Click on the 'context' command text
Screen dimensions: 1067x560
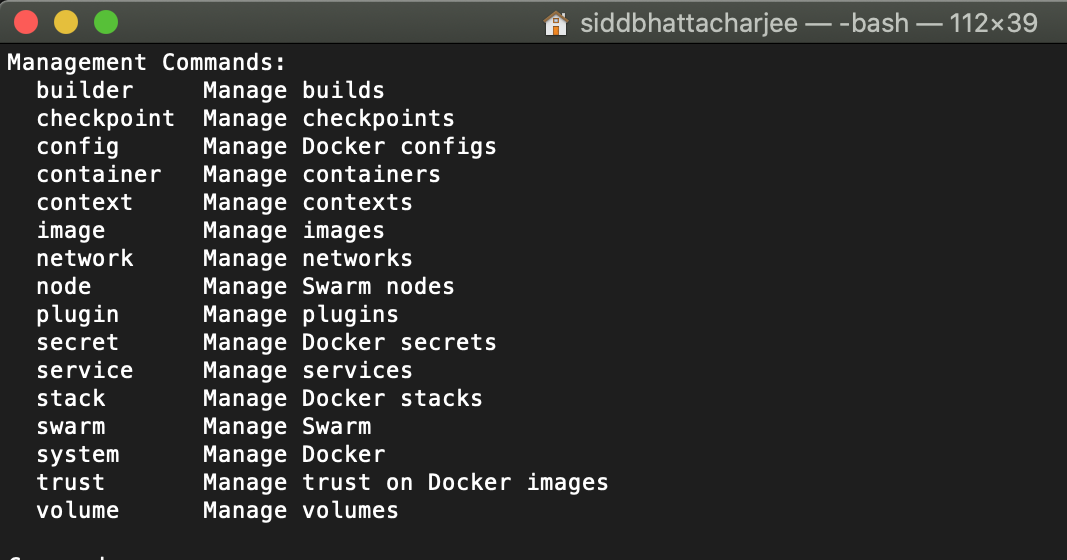tap(84, 203)
